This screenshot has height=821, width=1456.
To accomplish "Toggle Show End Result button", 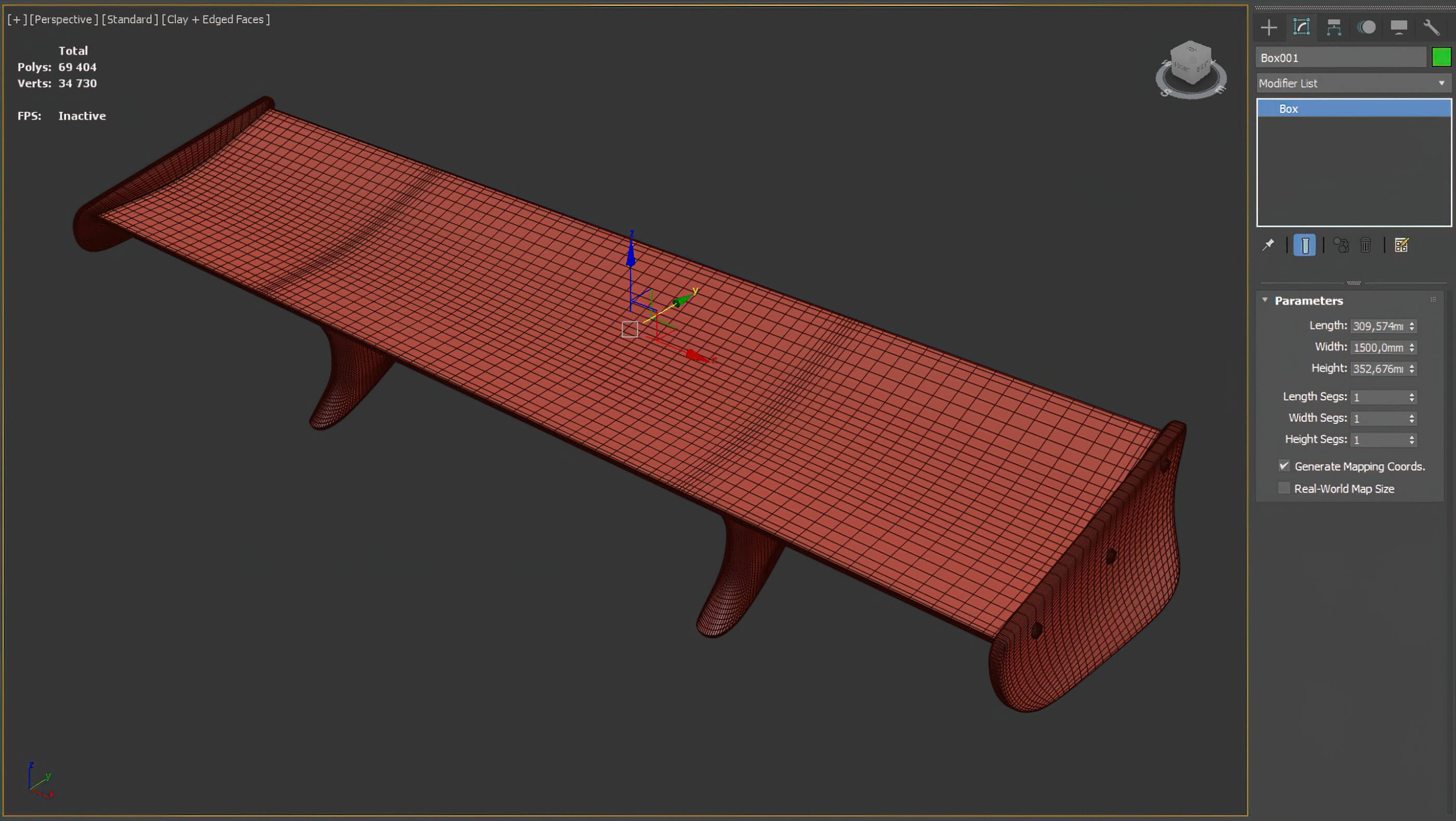I will click(1305, 245).
